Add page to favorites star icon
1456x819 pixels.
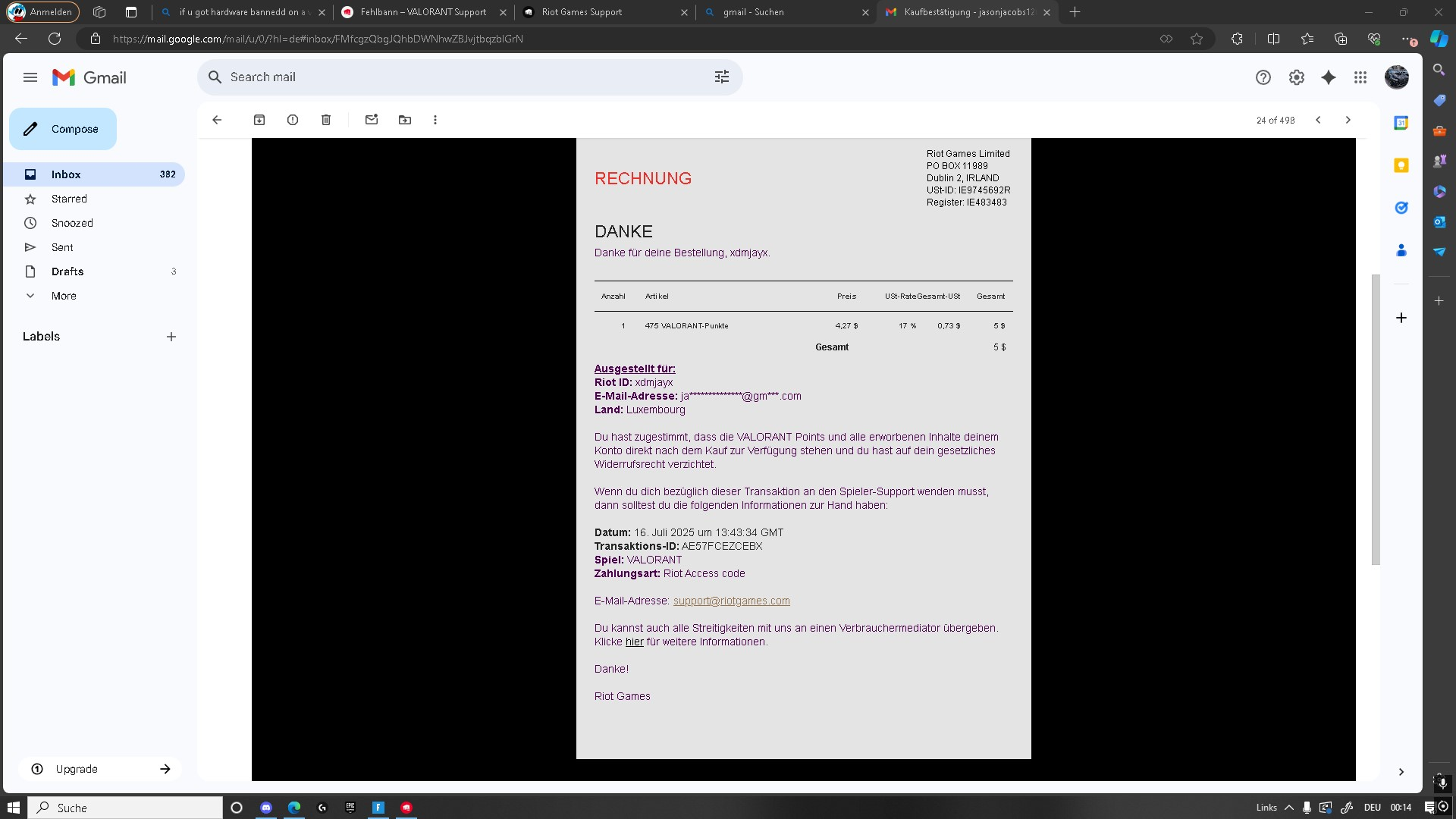(1197, 39)
